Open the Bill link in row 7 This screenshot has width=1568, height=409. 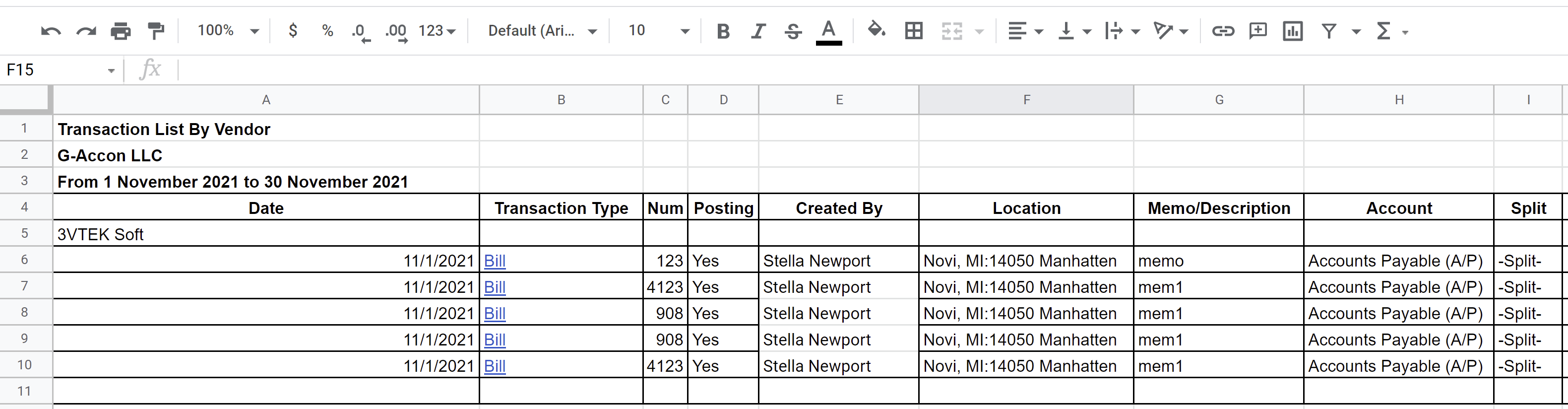[495, 287]
